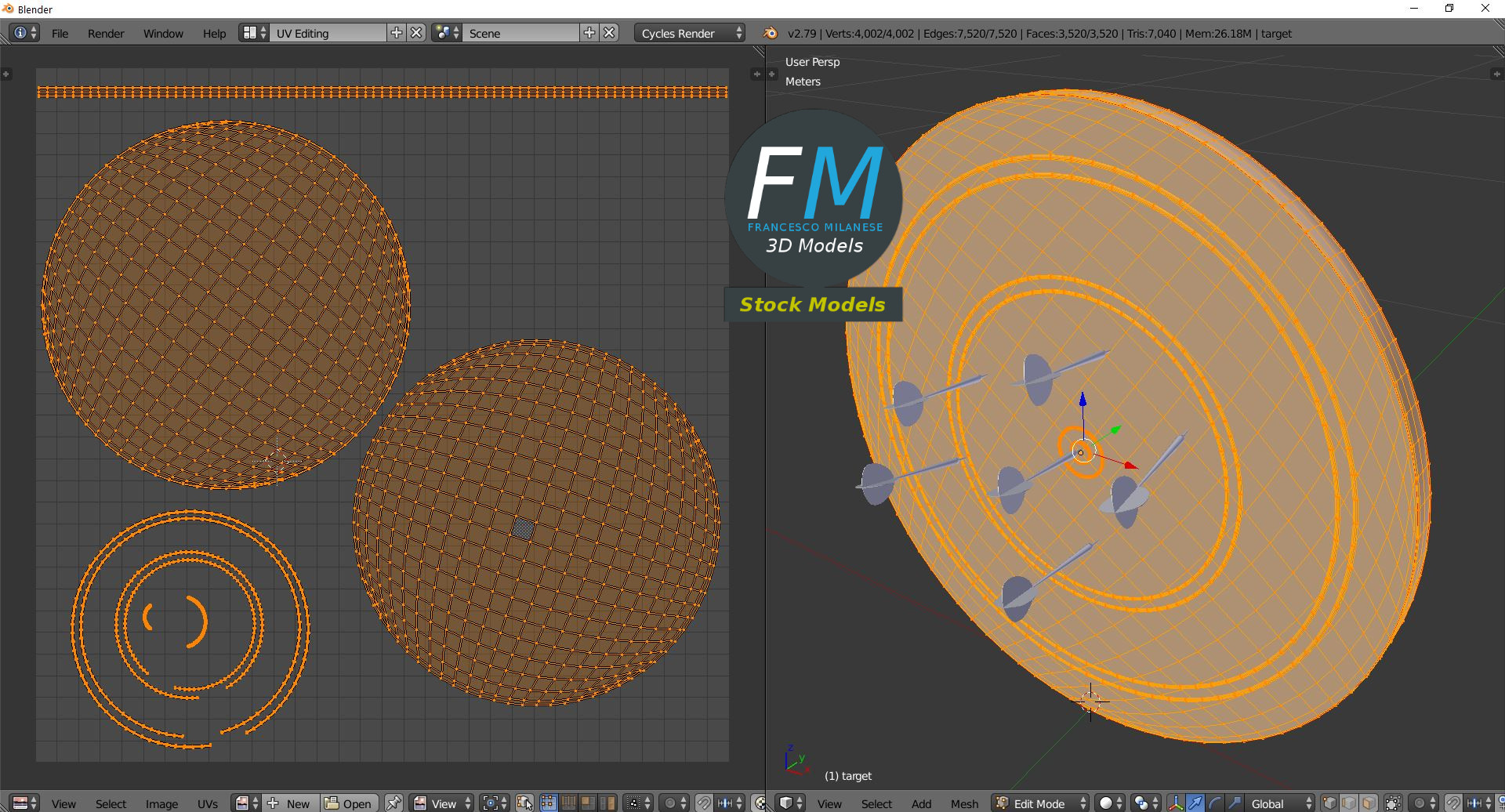Open the View menu in the 3D view header
Screen dimensions: 1505x812
pos(829,803)
